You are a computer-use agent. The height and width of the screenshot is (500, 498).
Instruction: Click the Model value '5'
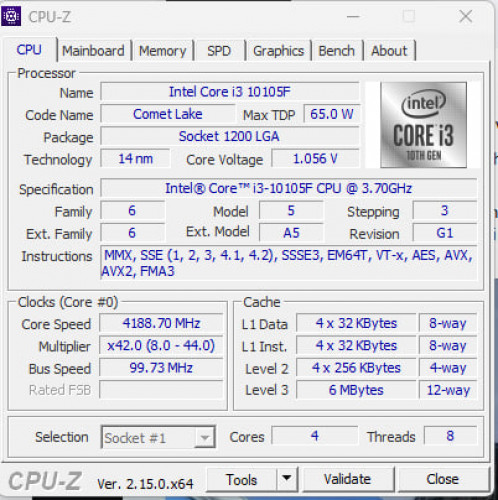tap(291, 211)
